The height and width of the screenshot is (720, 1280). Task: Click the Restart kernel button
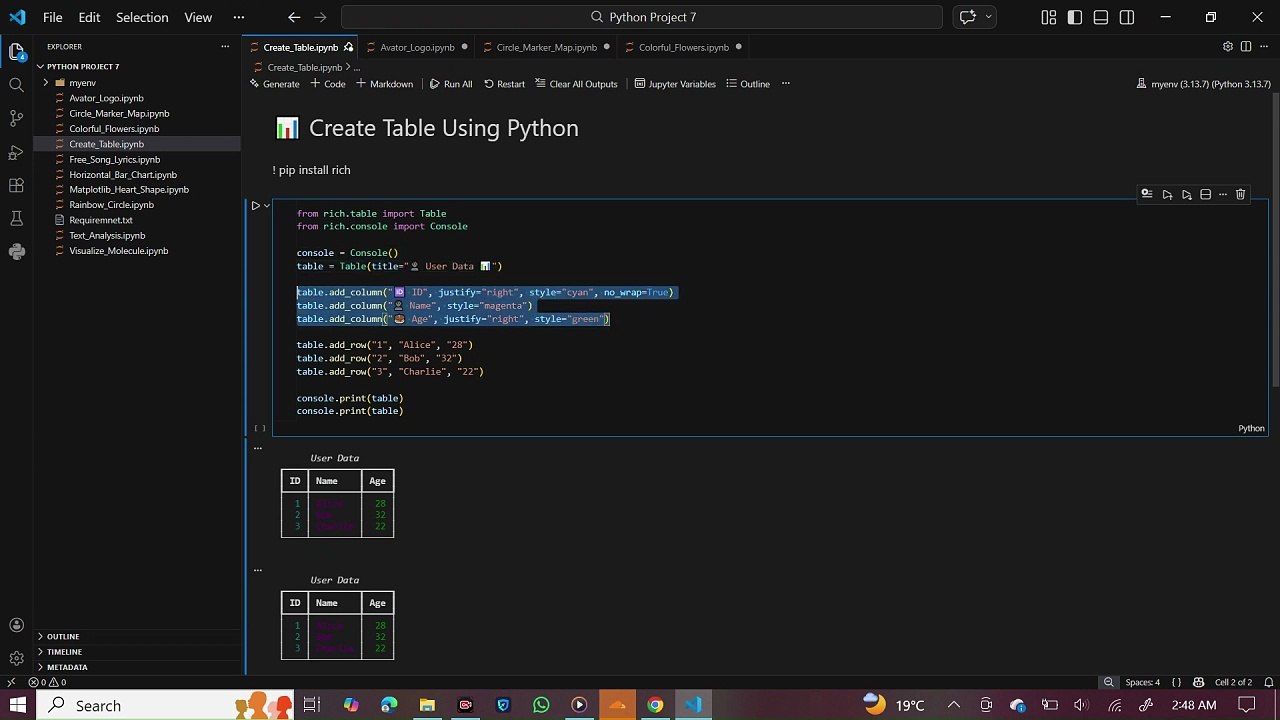(504, 84)
